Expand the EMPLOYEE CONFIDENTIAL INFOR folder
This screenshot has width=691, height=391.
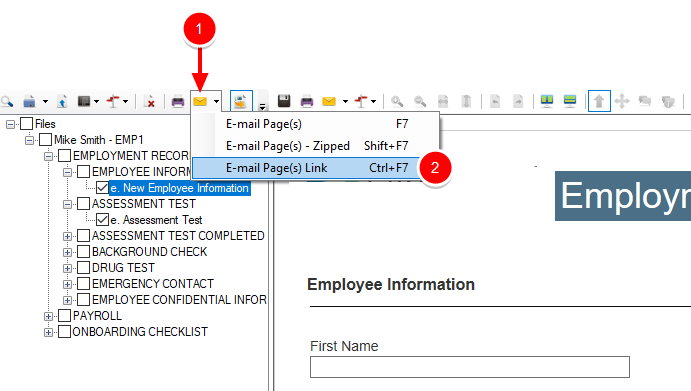[x=67, y=300]
